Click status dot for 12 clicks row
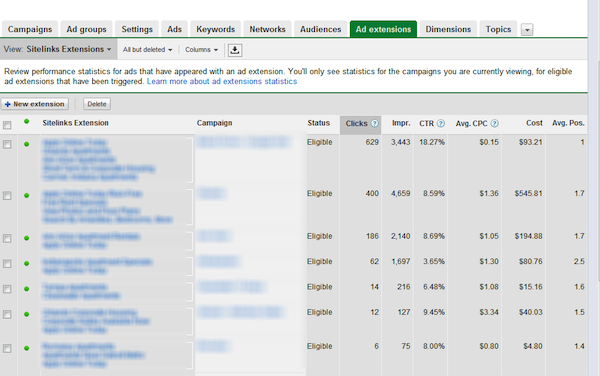Screen dimensions: 600x376 pyautogui.click(x=26, y=314)
